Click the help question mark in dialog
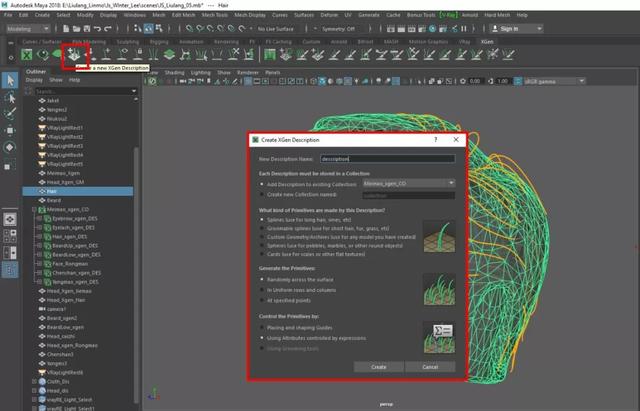Viewport: 640px width, 411px height. (436, 140)
